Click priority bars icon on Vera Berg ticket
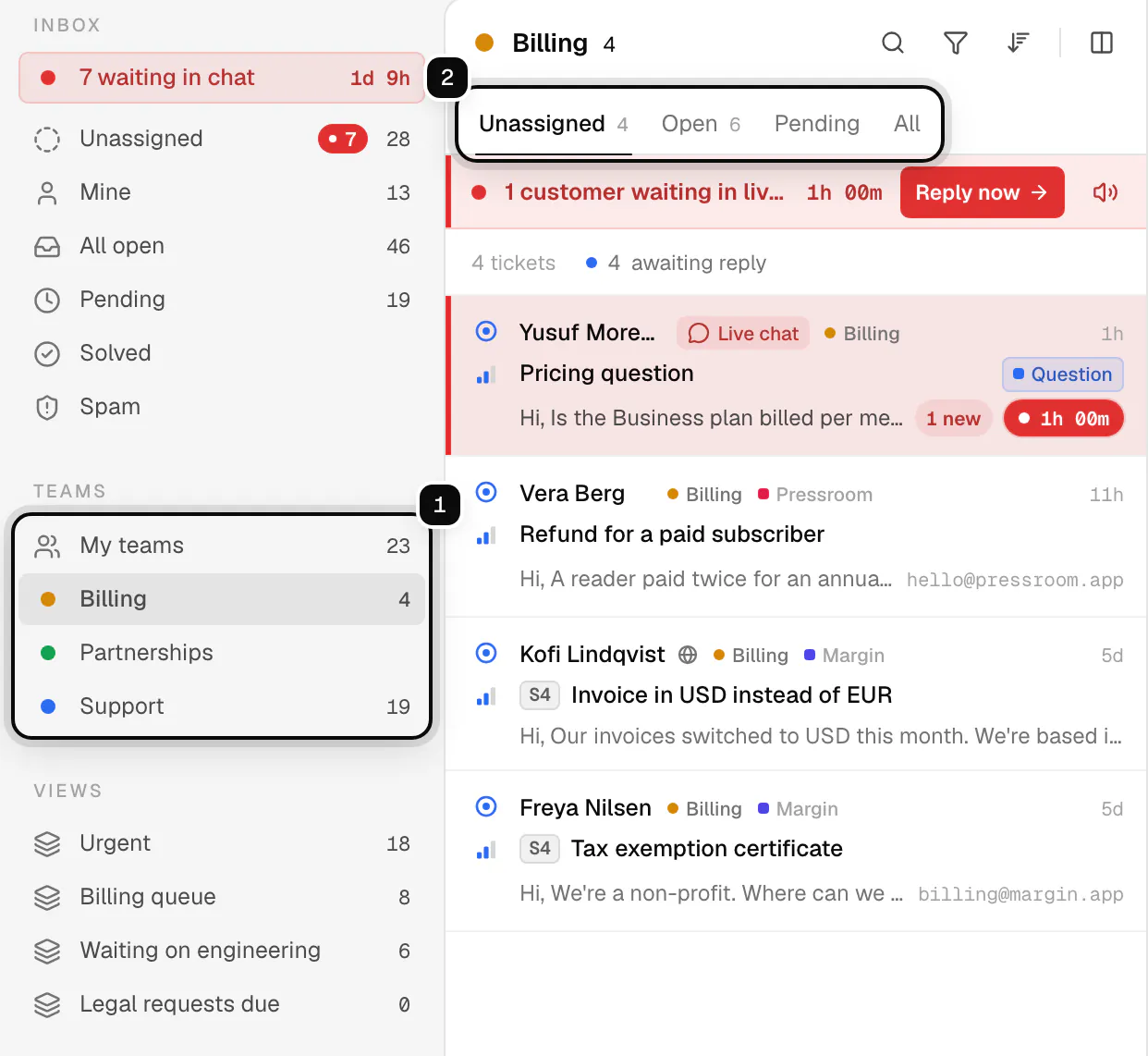Viewport: 1148px width, 1056px height. [486, 535]
